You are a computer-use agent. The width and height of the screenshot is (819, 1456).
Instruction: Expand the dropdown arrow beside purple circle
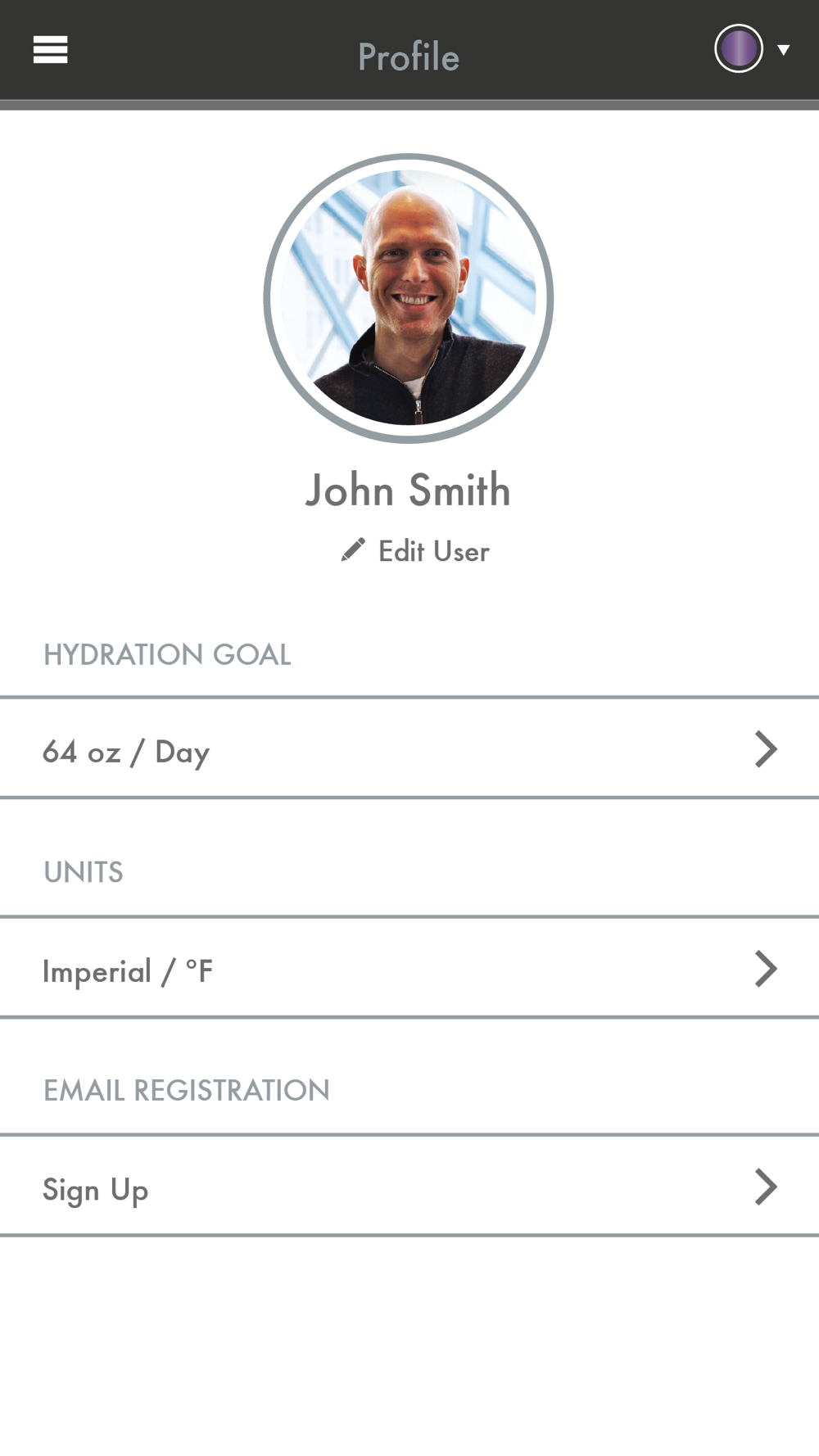coord(784,50)
